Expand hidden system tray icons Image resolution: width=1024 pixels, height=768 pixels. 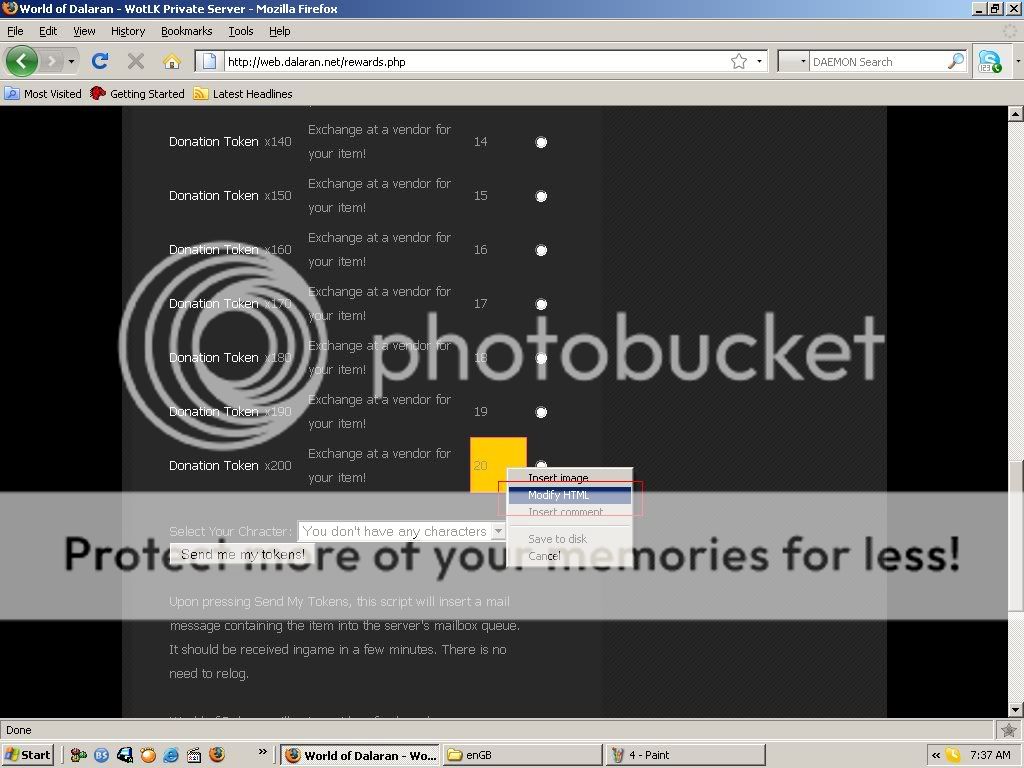(x=936, y=755)
